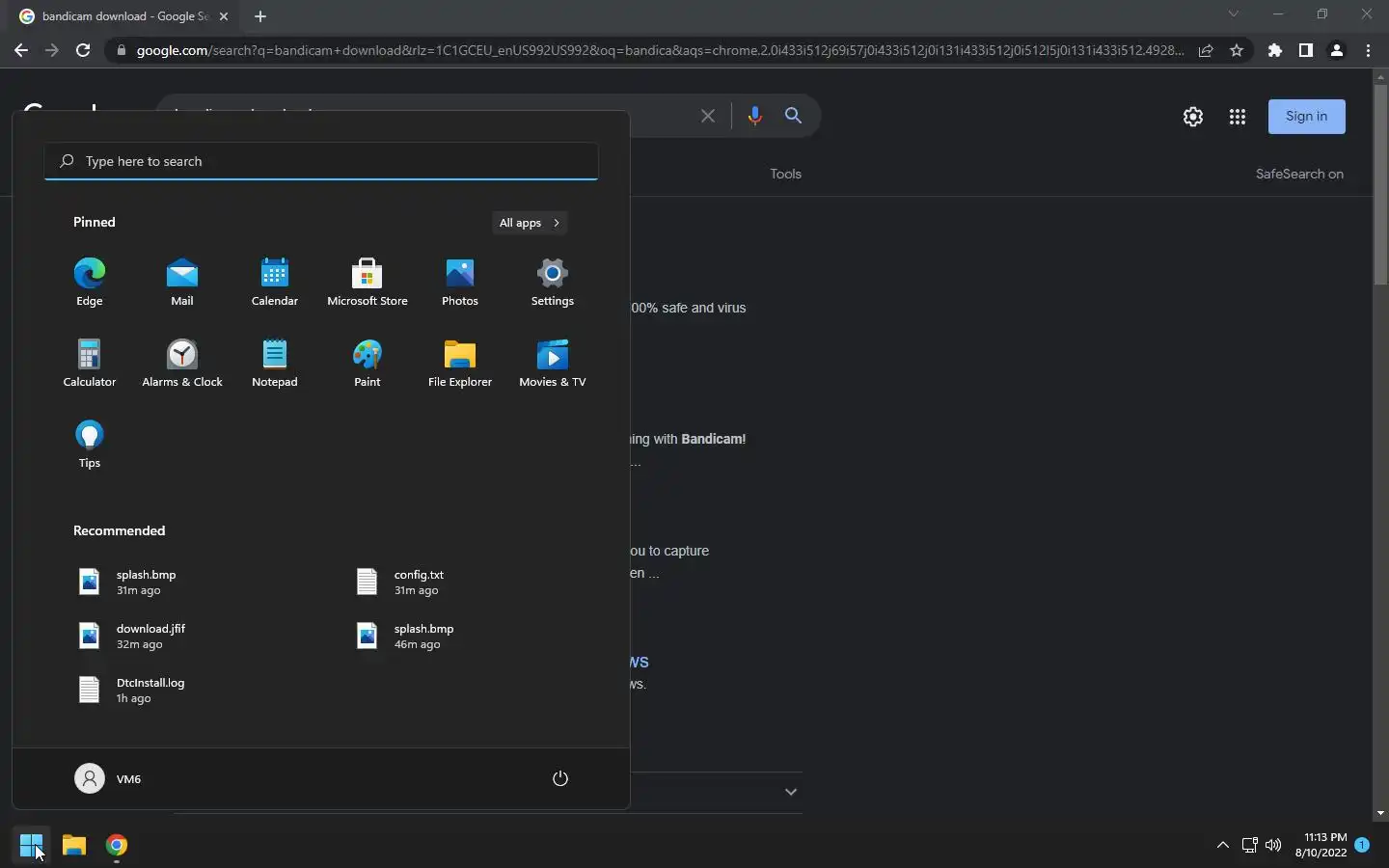
Task: Start Google voice search
Action: tap(754, 116)
